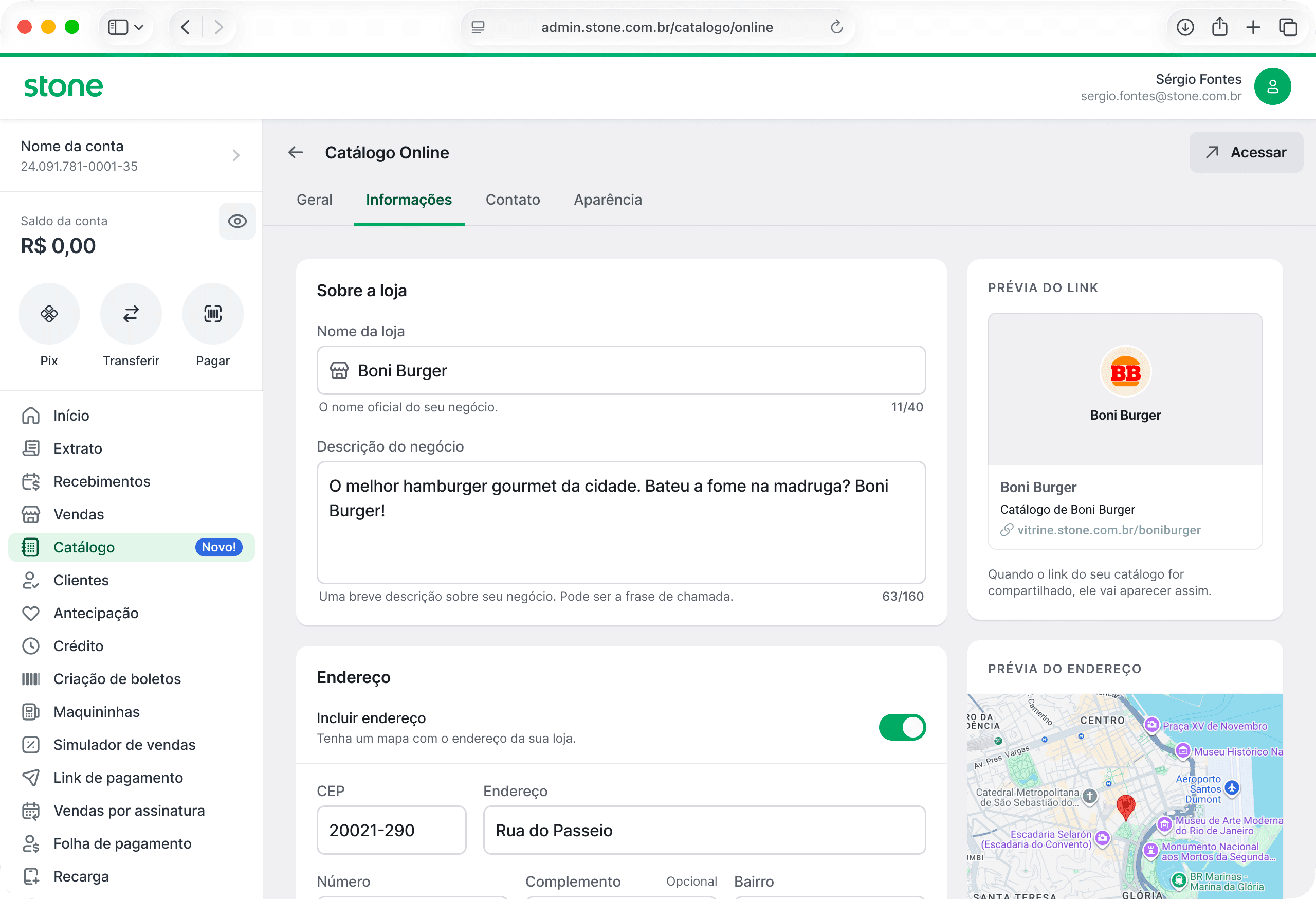Select the Informações tab
This screenshot has height=899, width=1316.
pos(409,200)
